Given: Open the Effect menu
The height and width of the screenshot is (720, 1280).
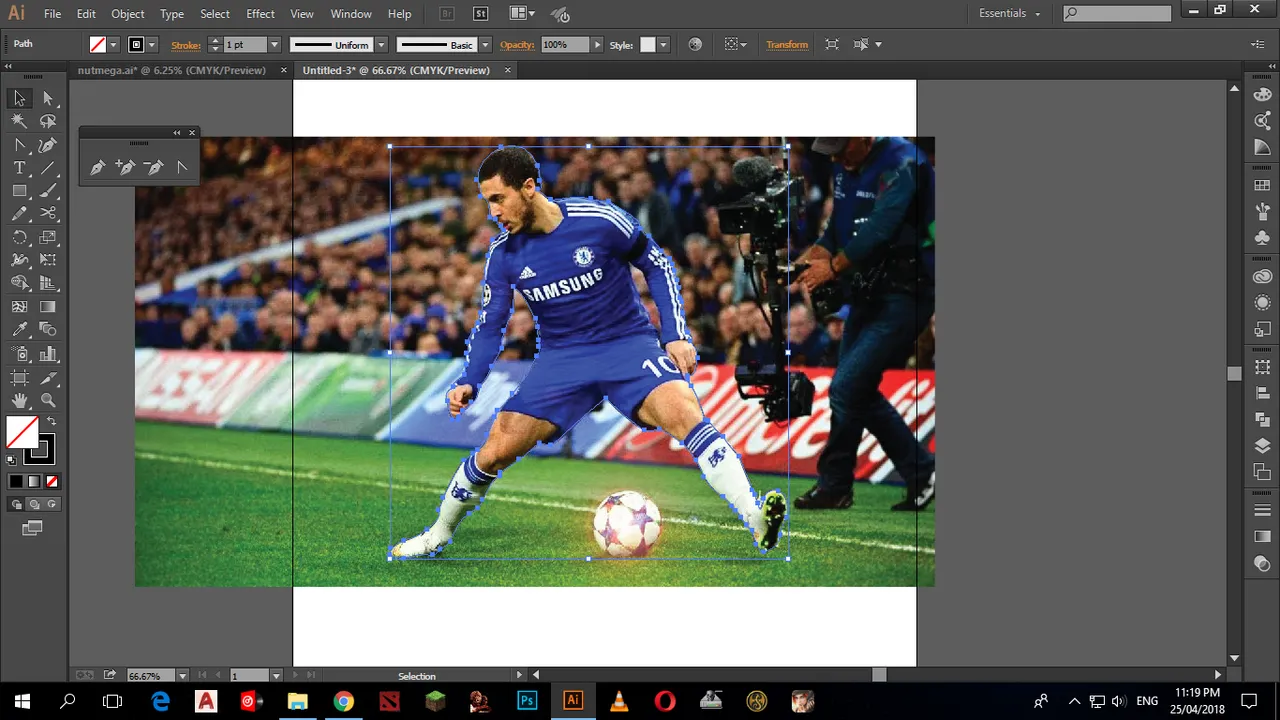Looking at the screenshot, I should click(260, 14).
